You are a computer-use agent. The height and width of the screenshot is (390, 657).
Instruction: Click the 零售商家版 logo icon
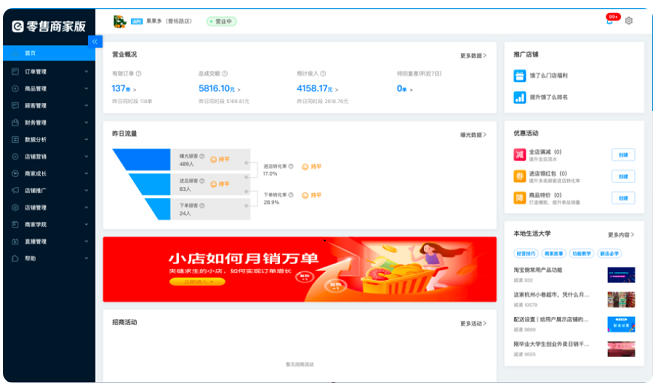pos(17,26)
